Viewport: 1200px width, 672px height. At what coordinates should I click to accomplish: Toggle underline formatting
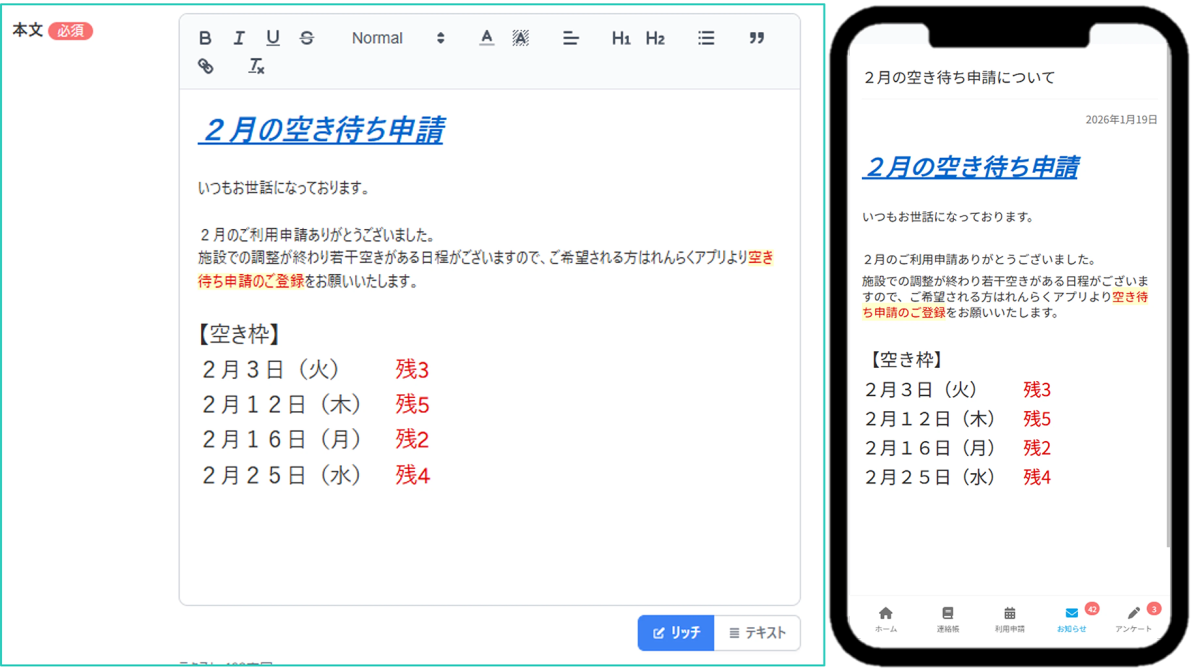[x=273, y=38]
